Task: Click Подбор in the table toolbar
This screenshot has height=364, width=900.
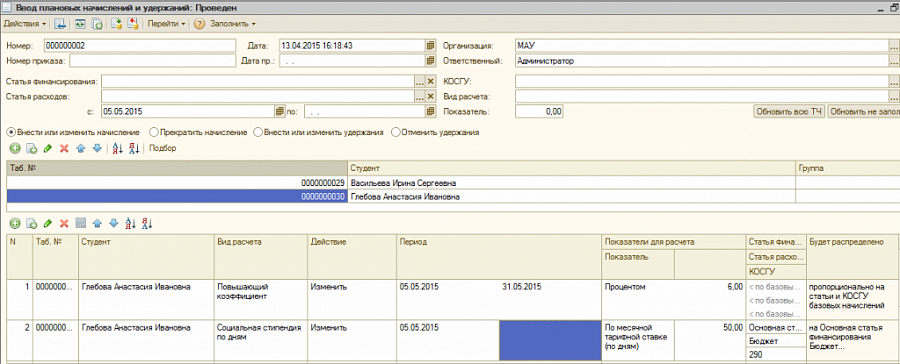Action: tap(162, 148)
